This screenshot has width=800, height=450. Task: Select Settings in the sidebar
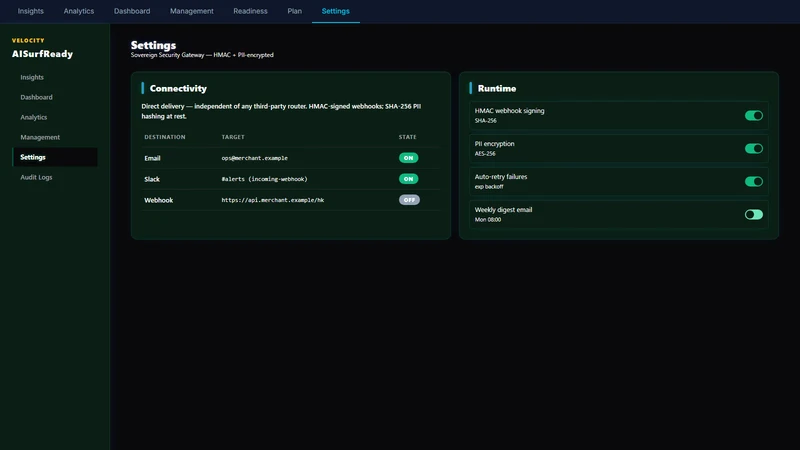coord(55,157)
